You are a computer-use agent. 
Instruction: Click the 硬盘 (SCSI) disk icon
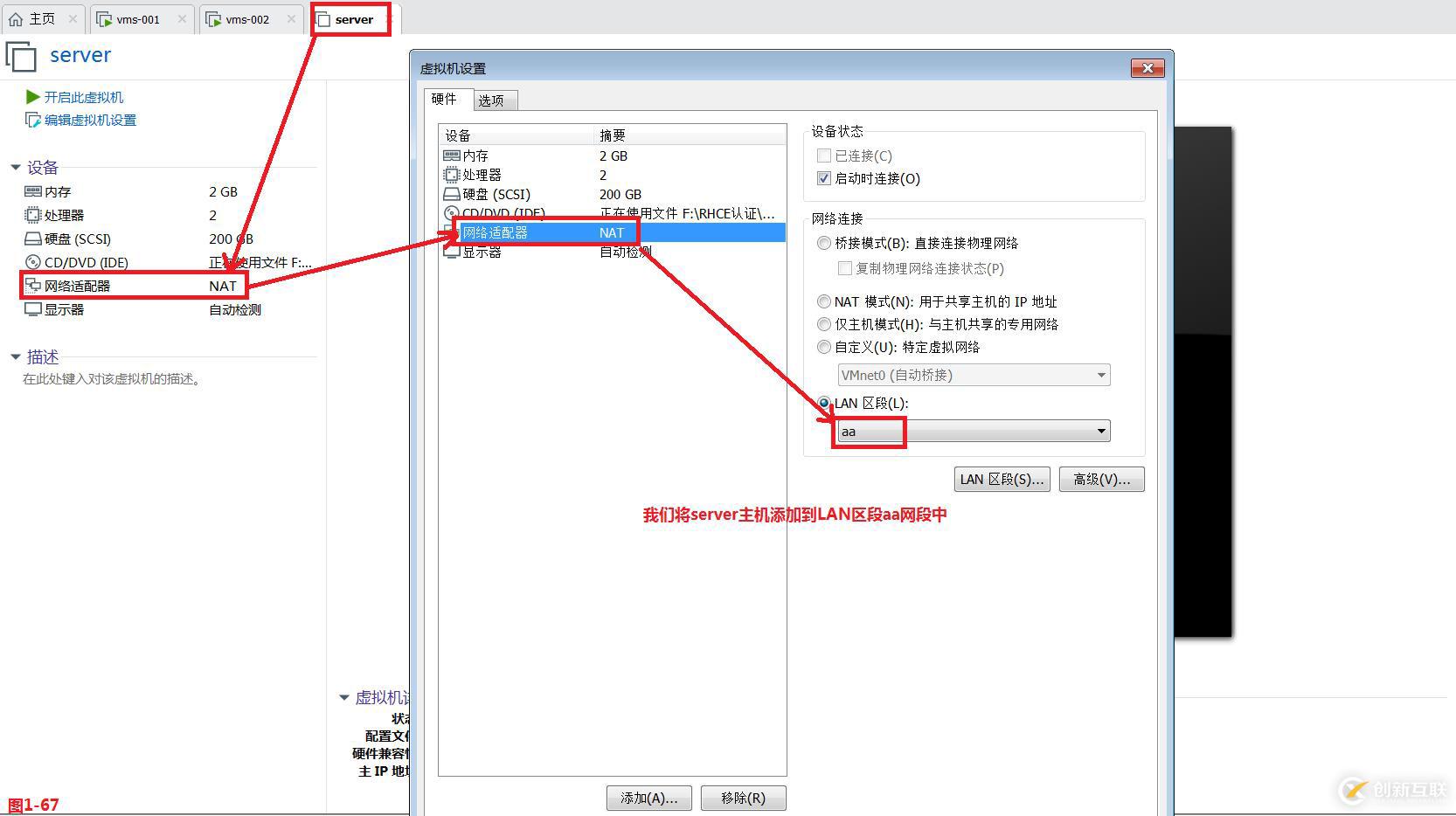click(x=31, y=239)
